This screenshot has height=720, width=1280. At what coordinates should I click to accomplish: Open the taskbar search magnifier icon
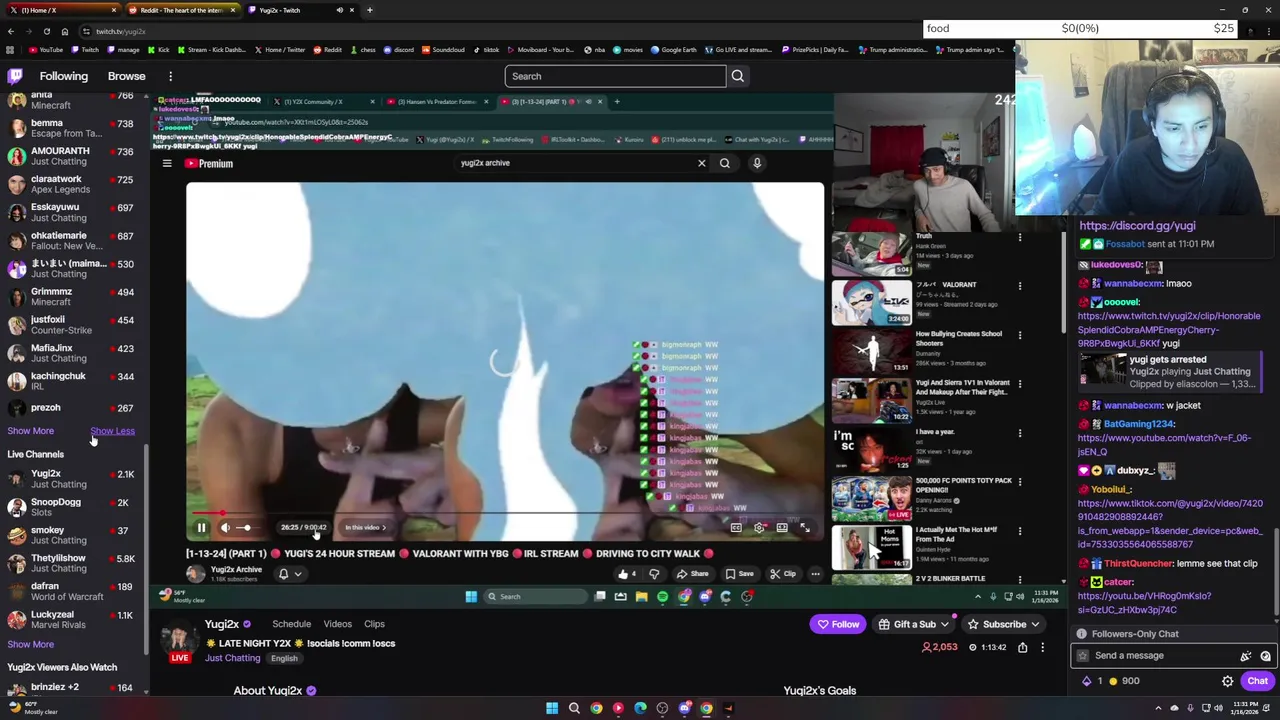coord(574,709)
